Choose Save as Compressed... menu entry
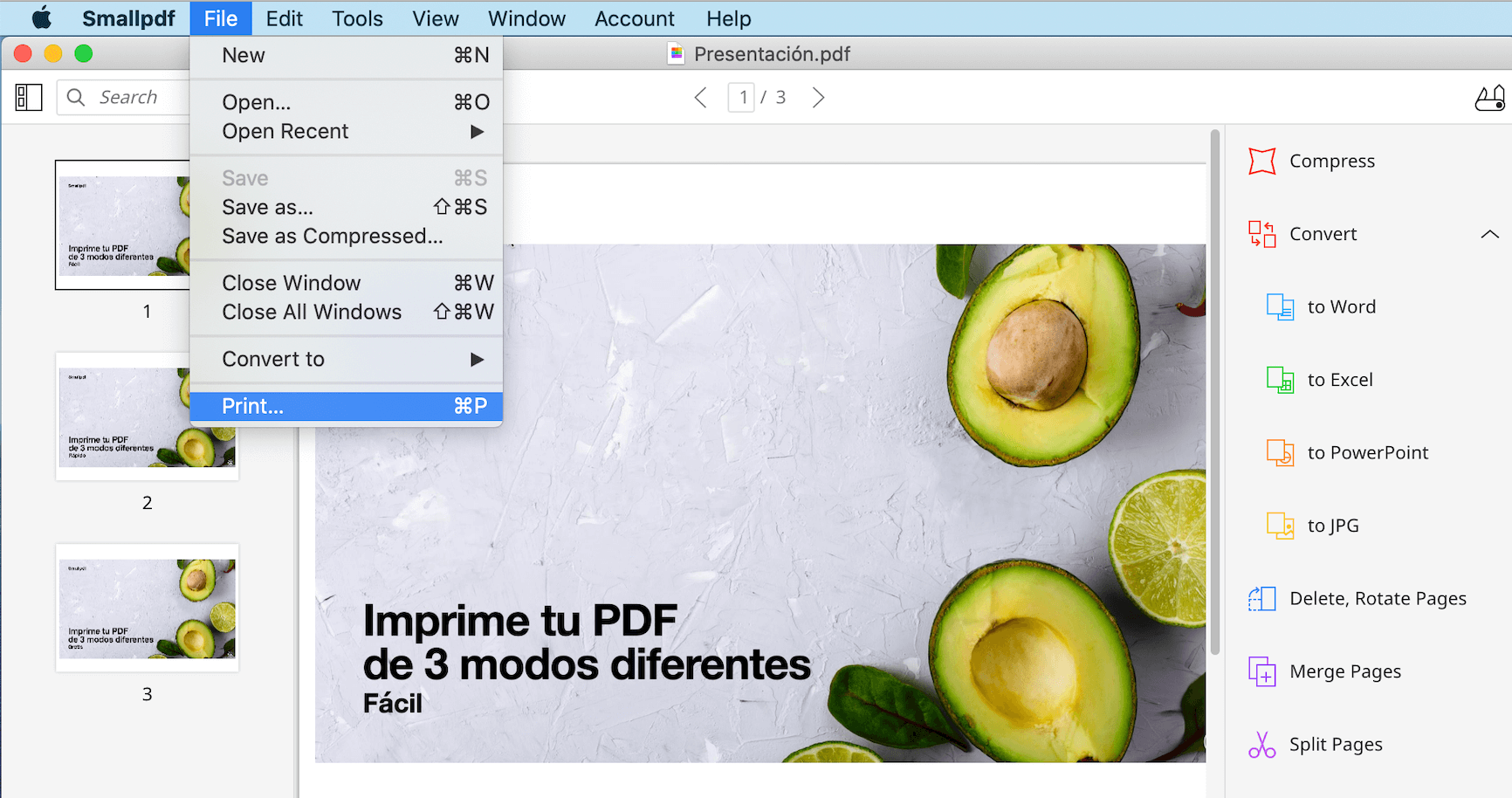 click(x=332, y=237)
